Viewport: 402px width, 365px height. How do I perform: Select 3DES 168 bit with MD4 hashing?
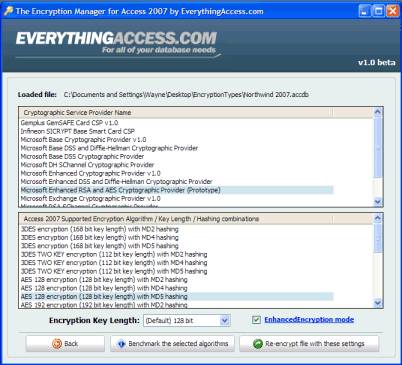[177, 238]
